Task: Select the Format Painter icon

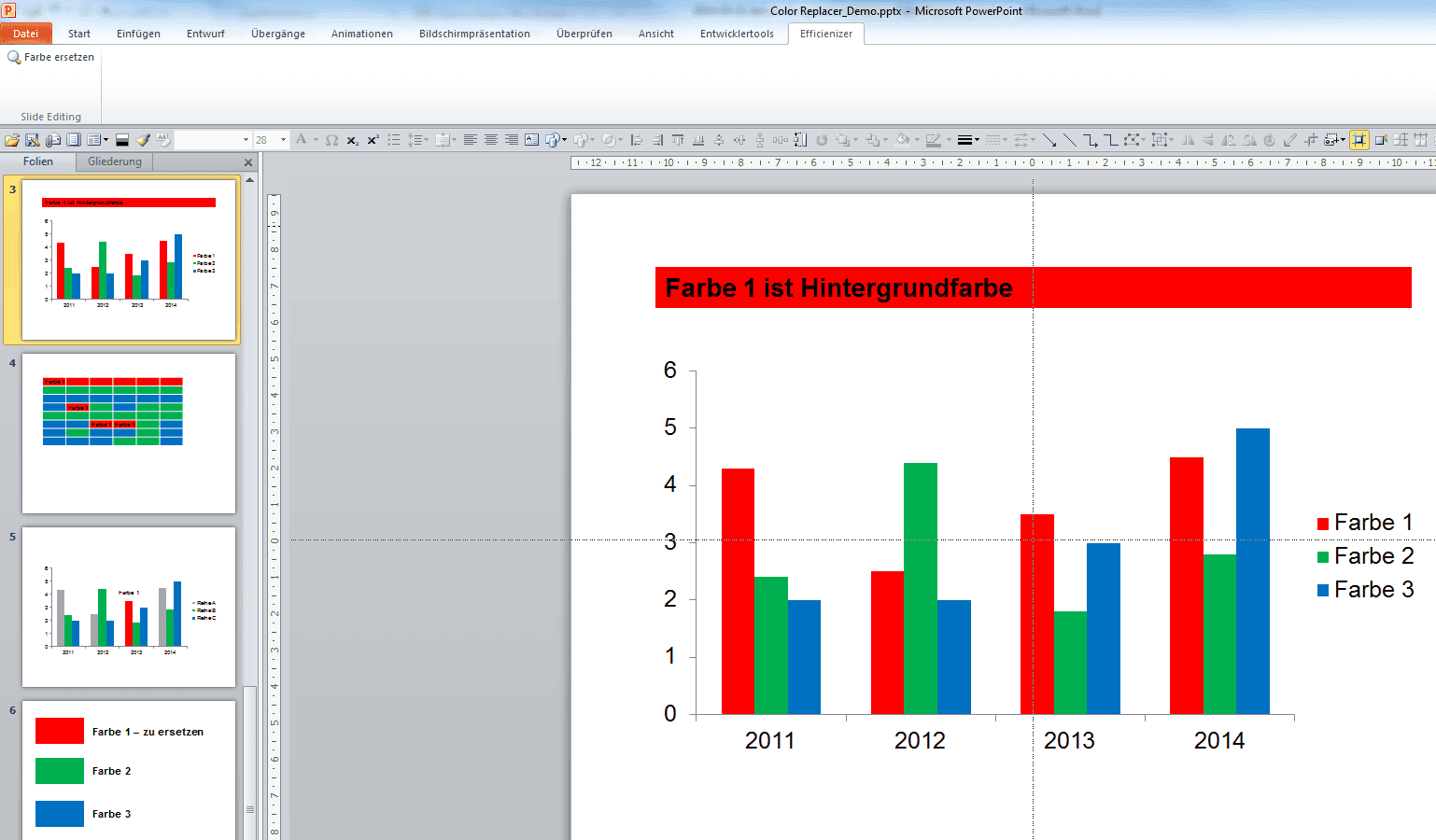Action: [x=142, y=139]
